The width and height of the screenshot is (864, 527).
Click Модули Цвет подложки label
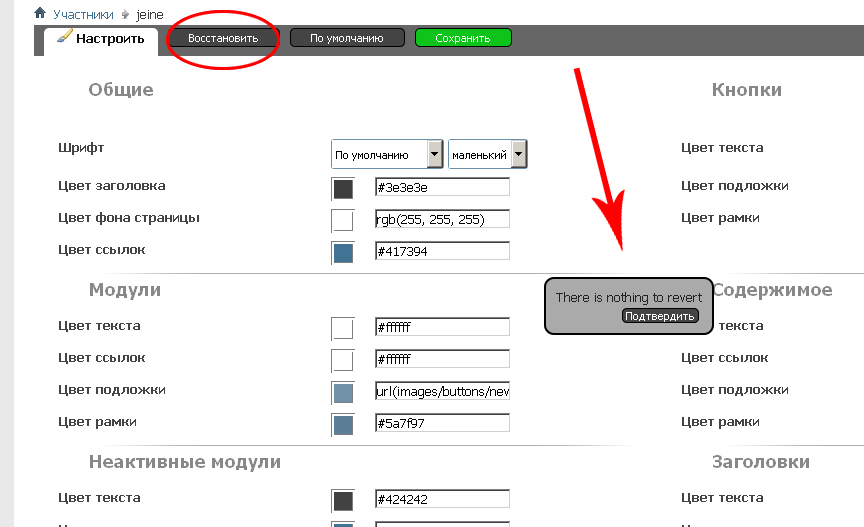click(112, 390)
